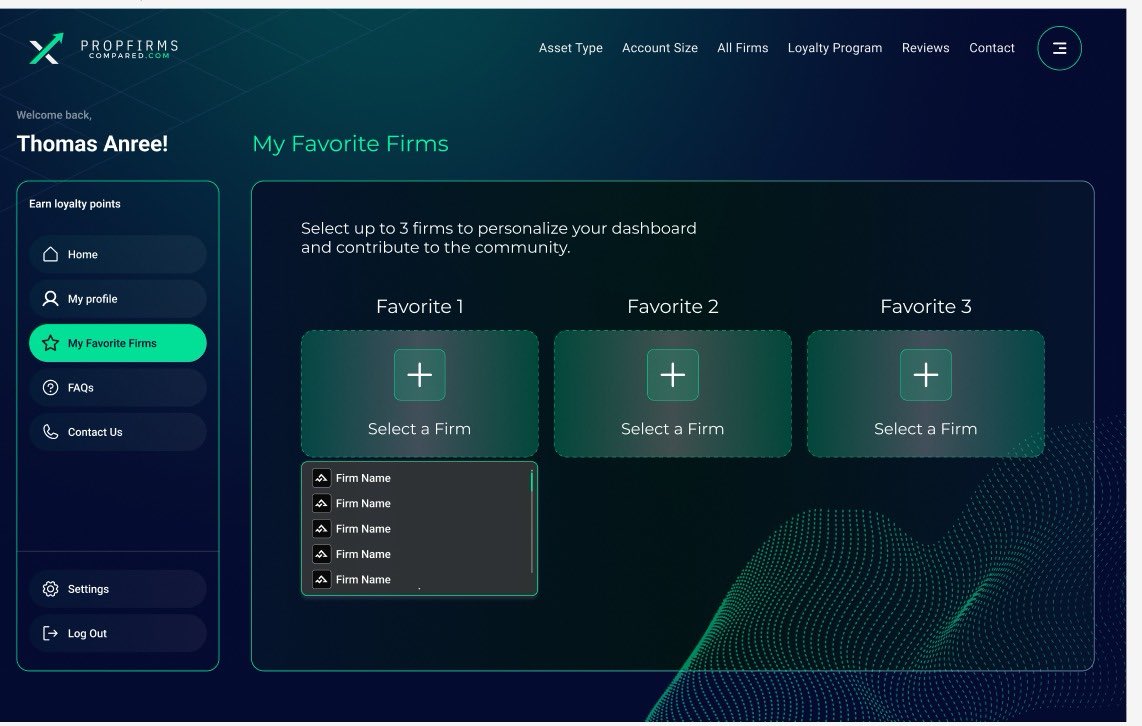
Task: Open the Loyalty Program nav item
Action: pos(835,48)
